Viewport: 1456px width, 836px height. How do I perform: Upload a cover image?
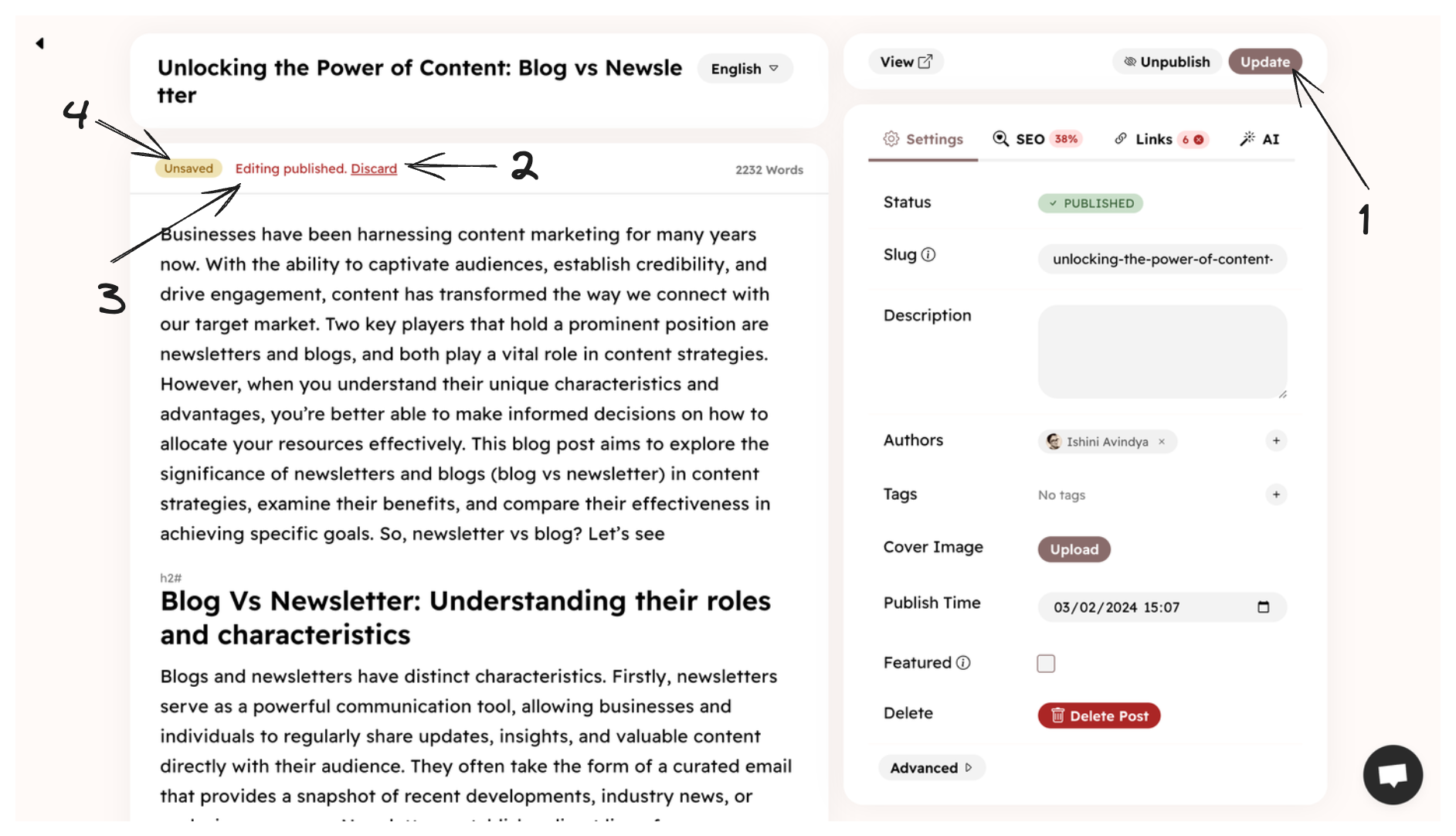pyautogui.click(x=1074, y=549)
